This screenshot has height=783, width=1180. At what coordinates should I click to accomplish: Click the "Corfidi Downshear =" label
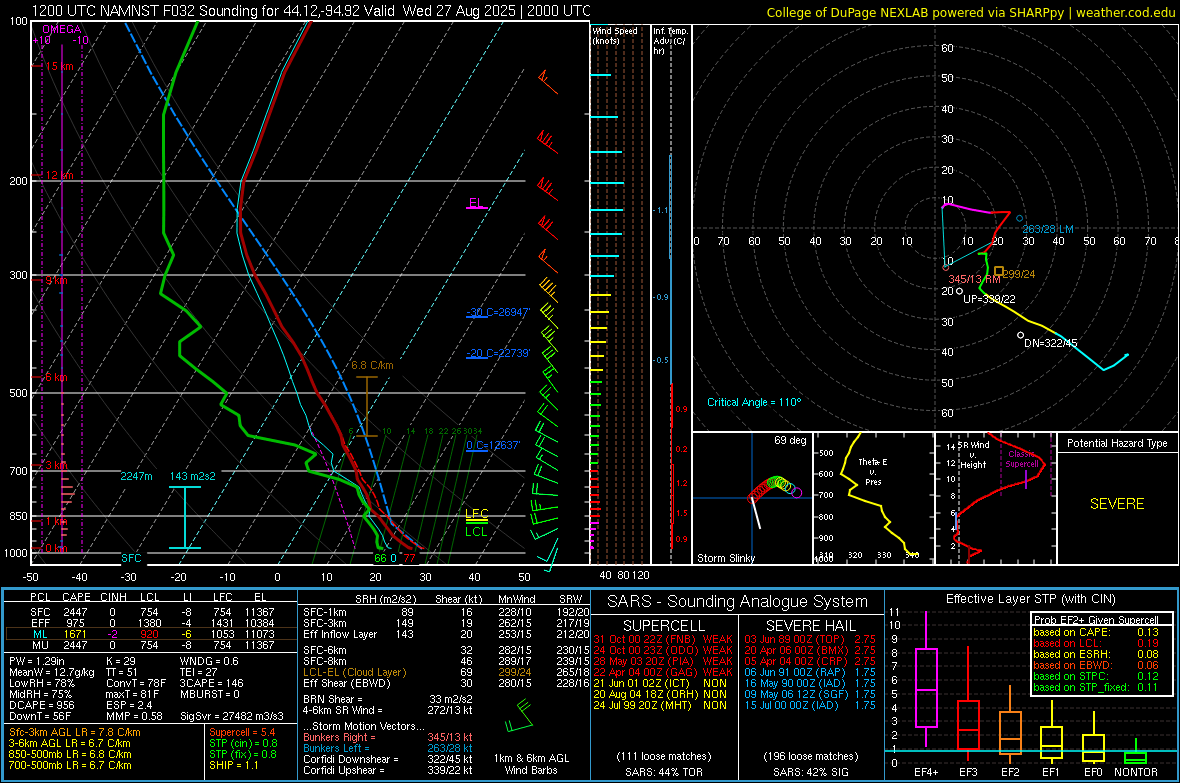[349, 759]
